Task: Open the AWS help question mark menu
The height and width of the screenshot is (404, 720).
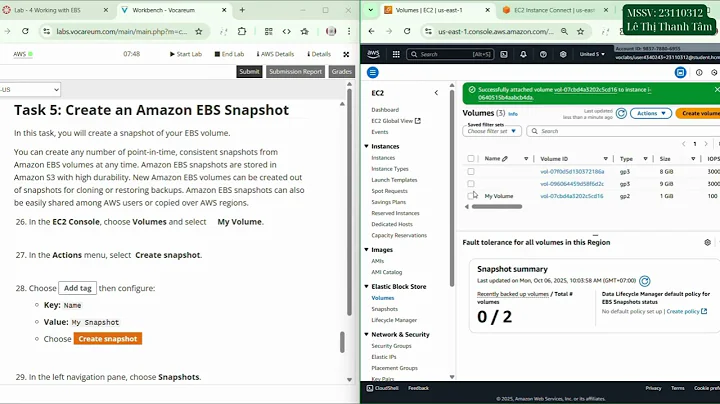Action: pos(543,54)
